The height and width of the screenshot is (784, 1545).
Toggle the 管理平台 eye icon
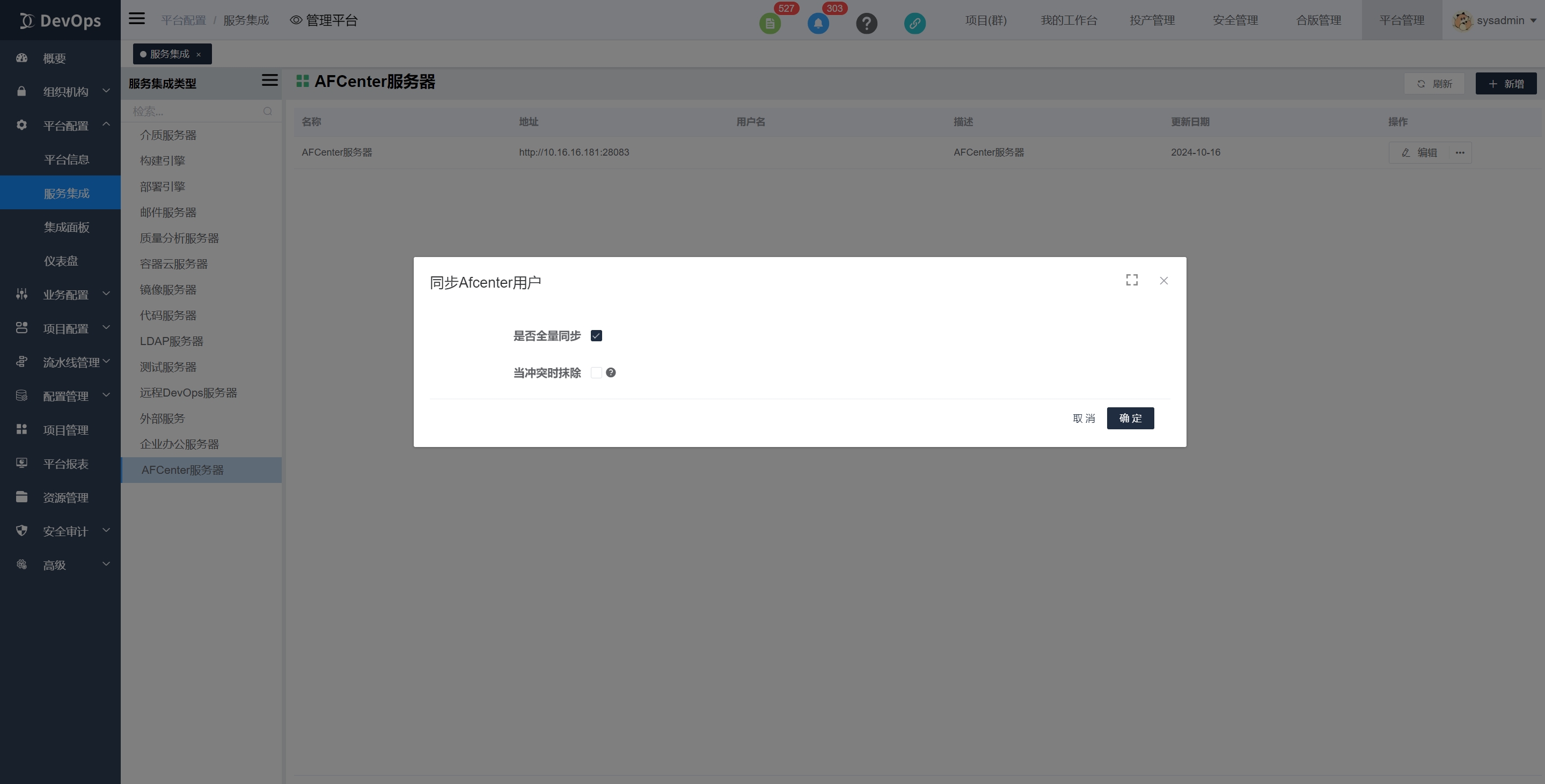296,20
